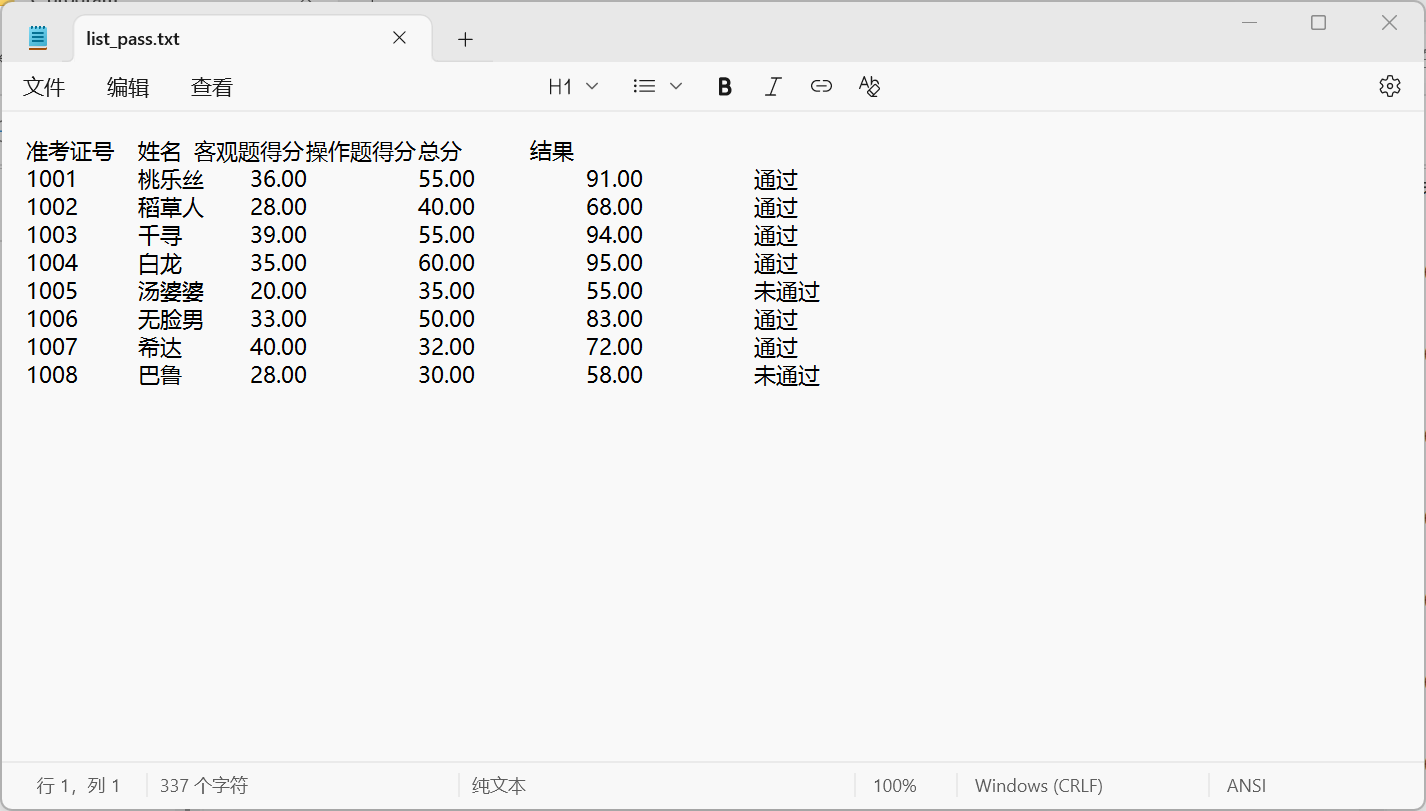Open the 查看 menu

tap(210, 87)
